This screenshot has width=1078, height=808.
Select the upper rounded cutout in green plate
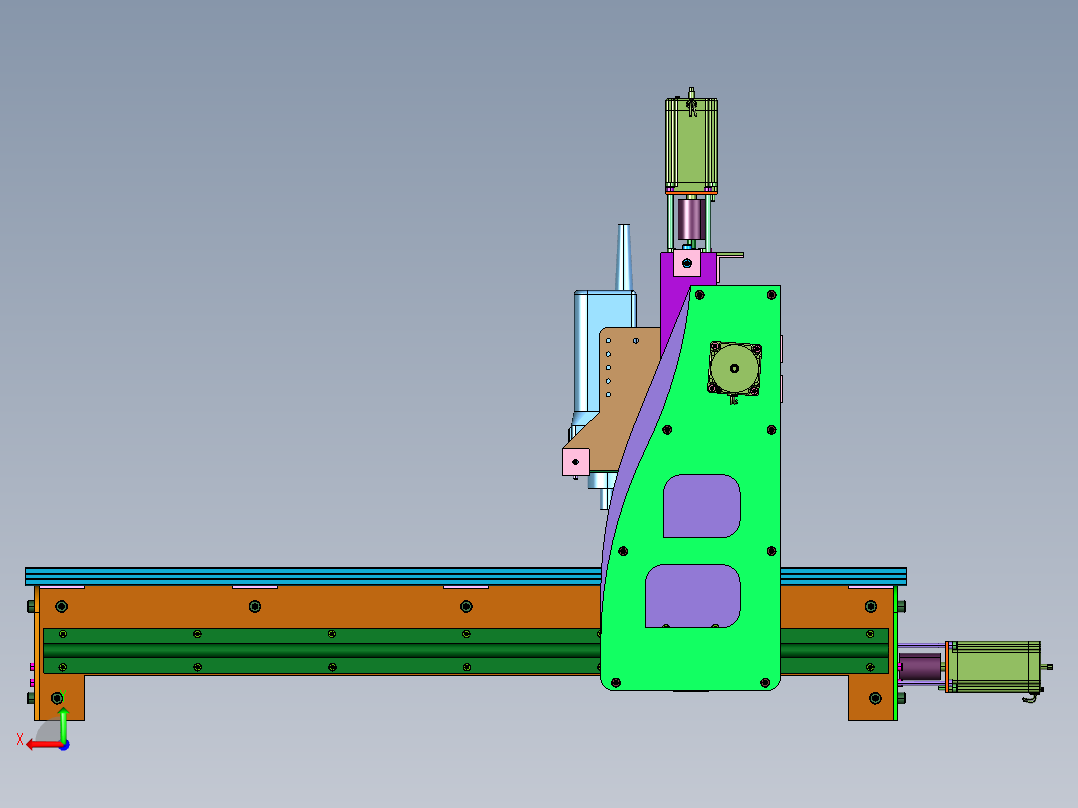click(702, 506)
